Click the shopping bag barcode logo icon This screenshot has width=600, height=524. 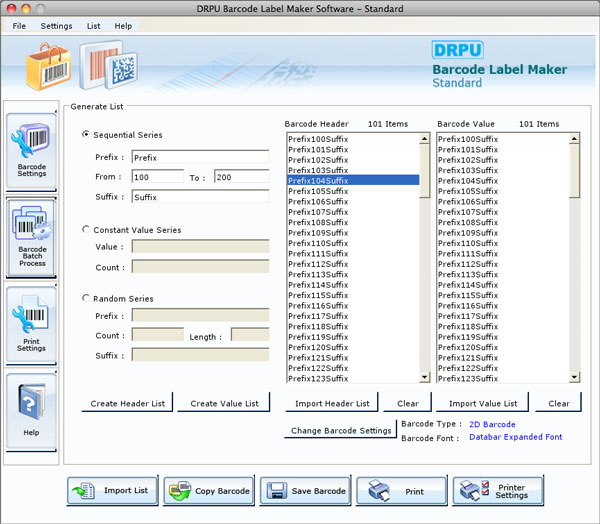coord(49,67)
